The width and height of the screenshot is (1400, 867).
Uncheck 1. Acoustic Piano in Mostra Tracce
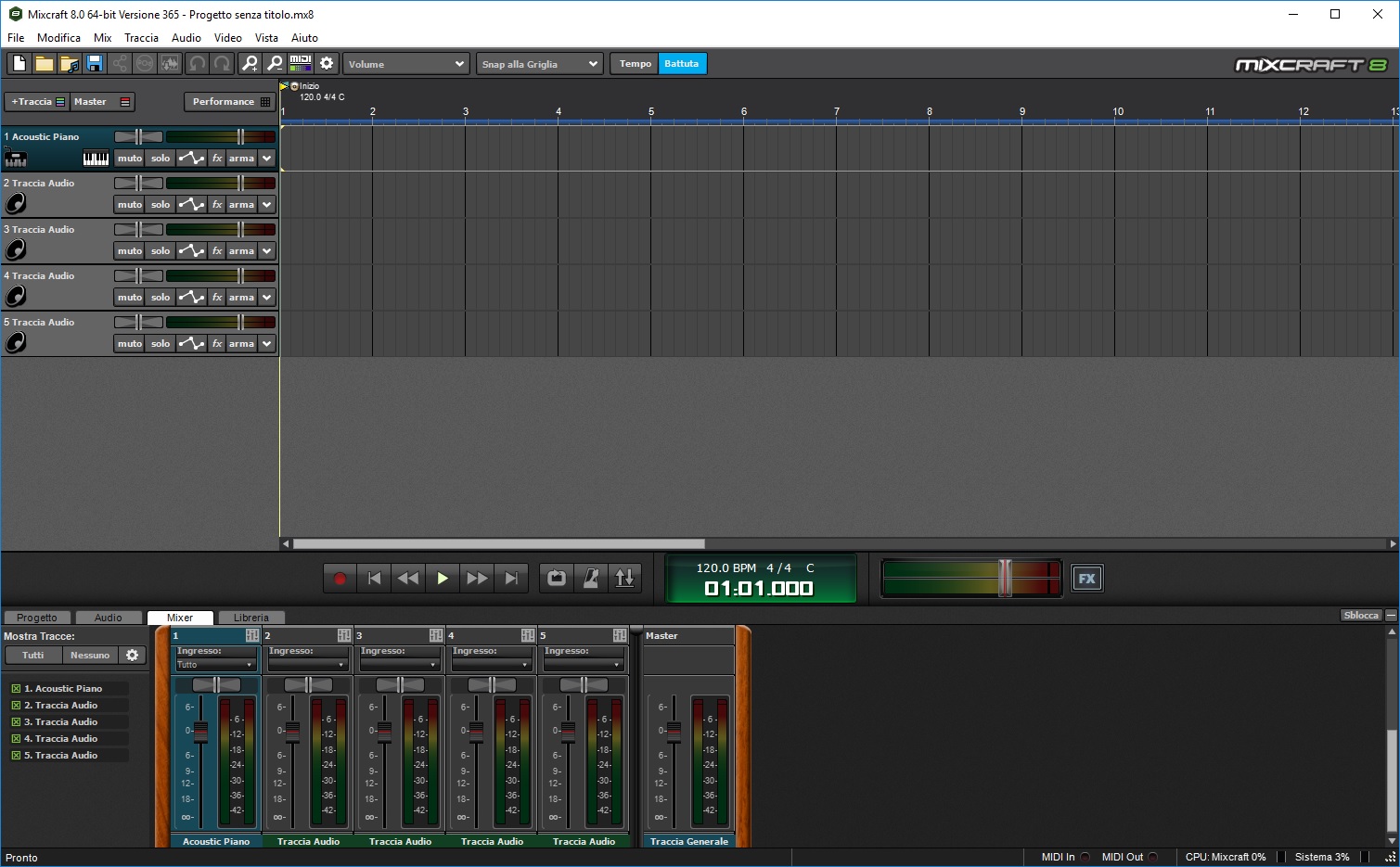point(16,689)
